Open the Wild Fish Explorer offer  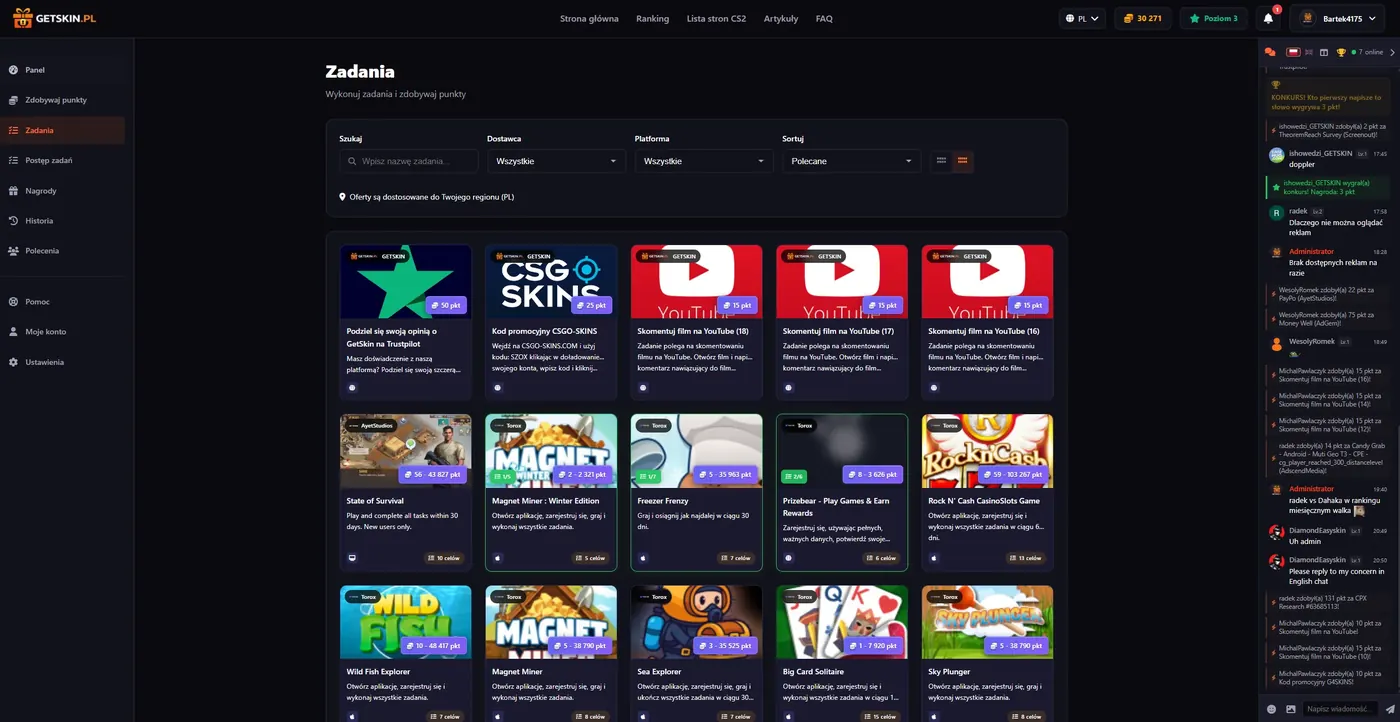pos(406,654)
